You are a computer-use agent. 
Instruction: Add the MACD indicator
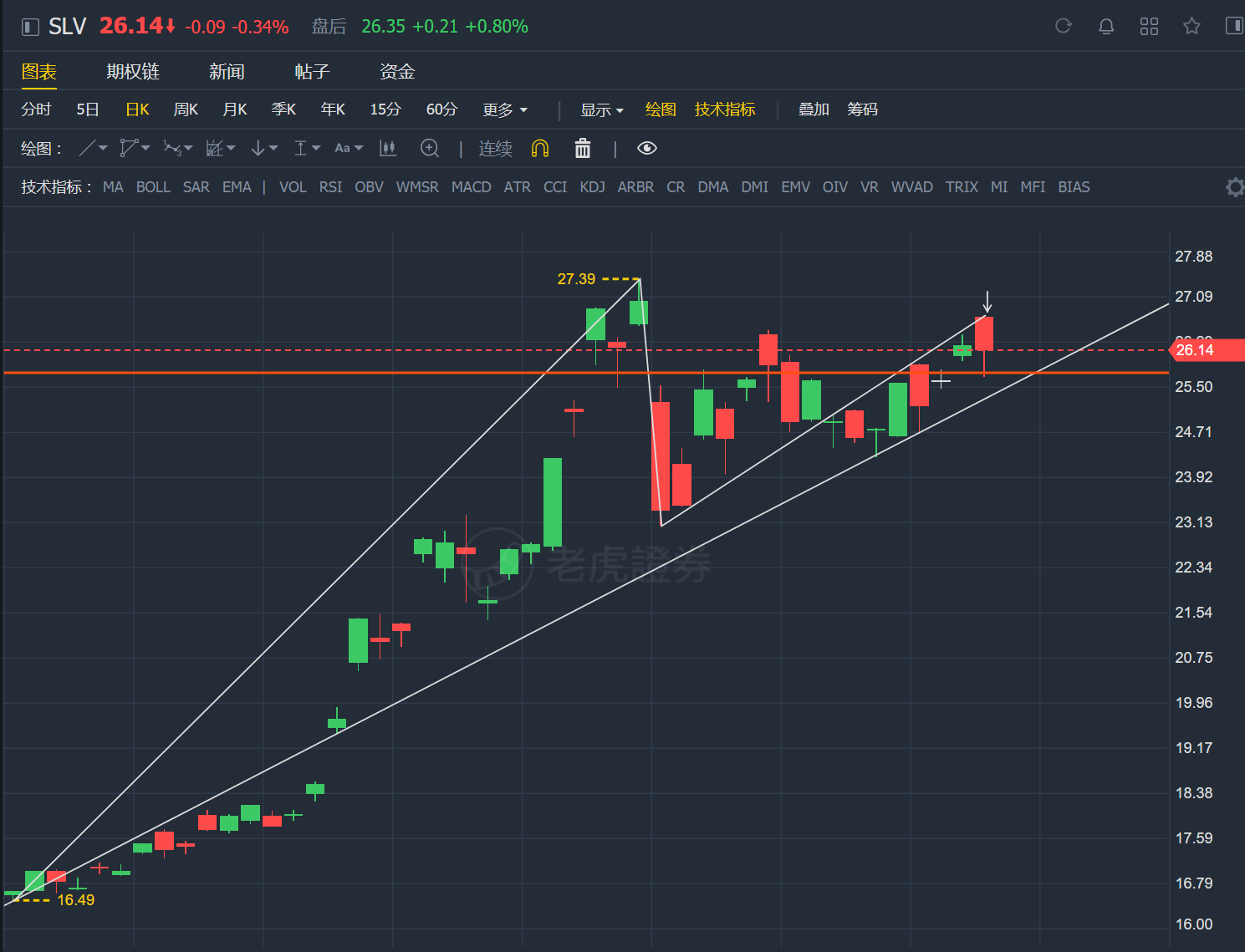471,187
